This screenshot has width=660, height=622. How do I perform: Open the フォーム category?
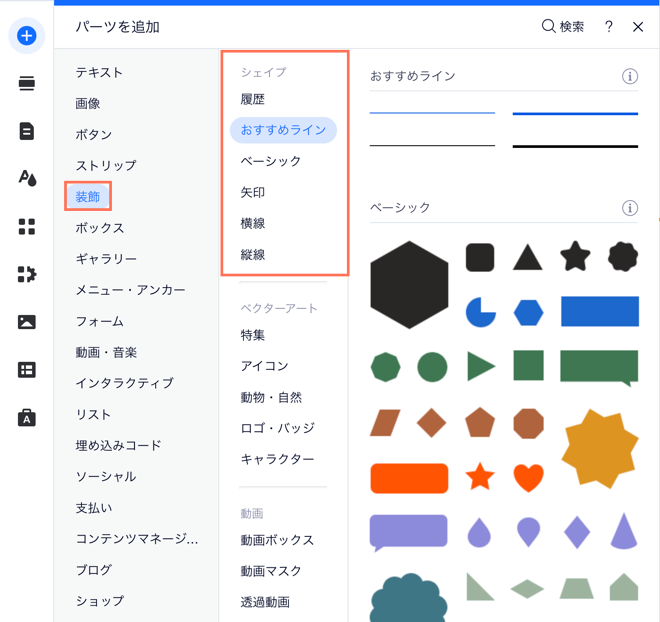(x=99, y=322)
